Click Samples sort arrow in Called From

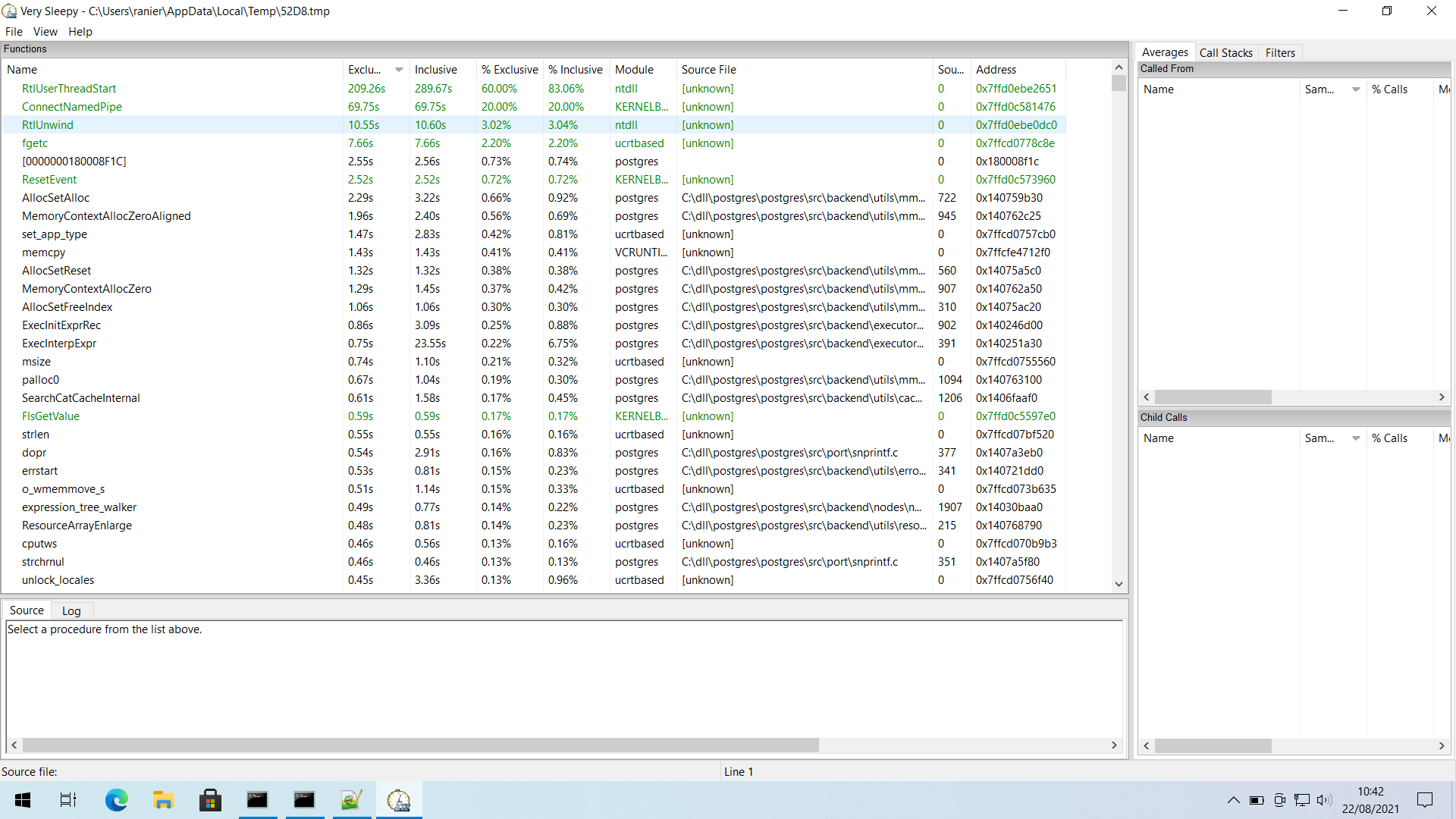point(1356,89)
